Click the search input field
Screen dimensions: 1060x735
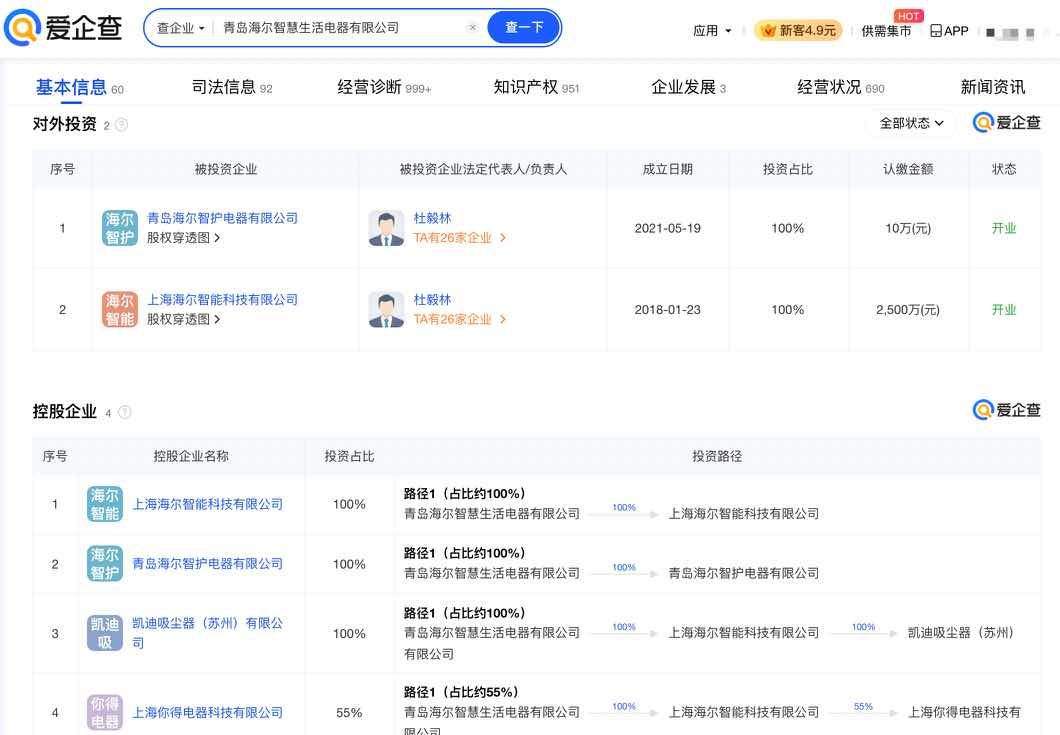point(340,28)
